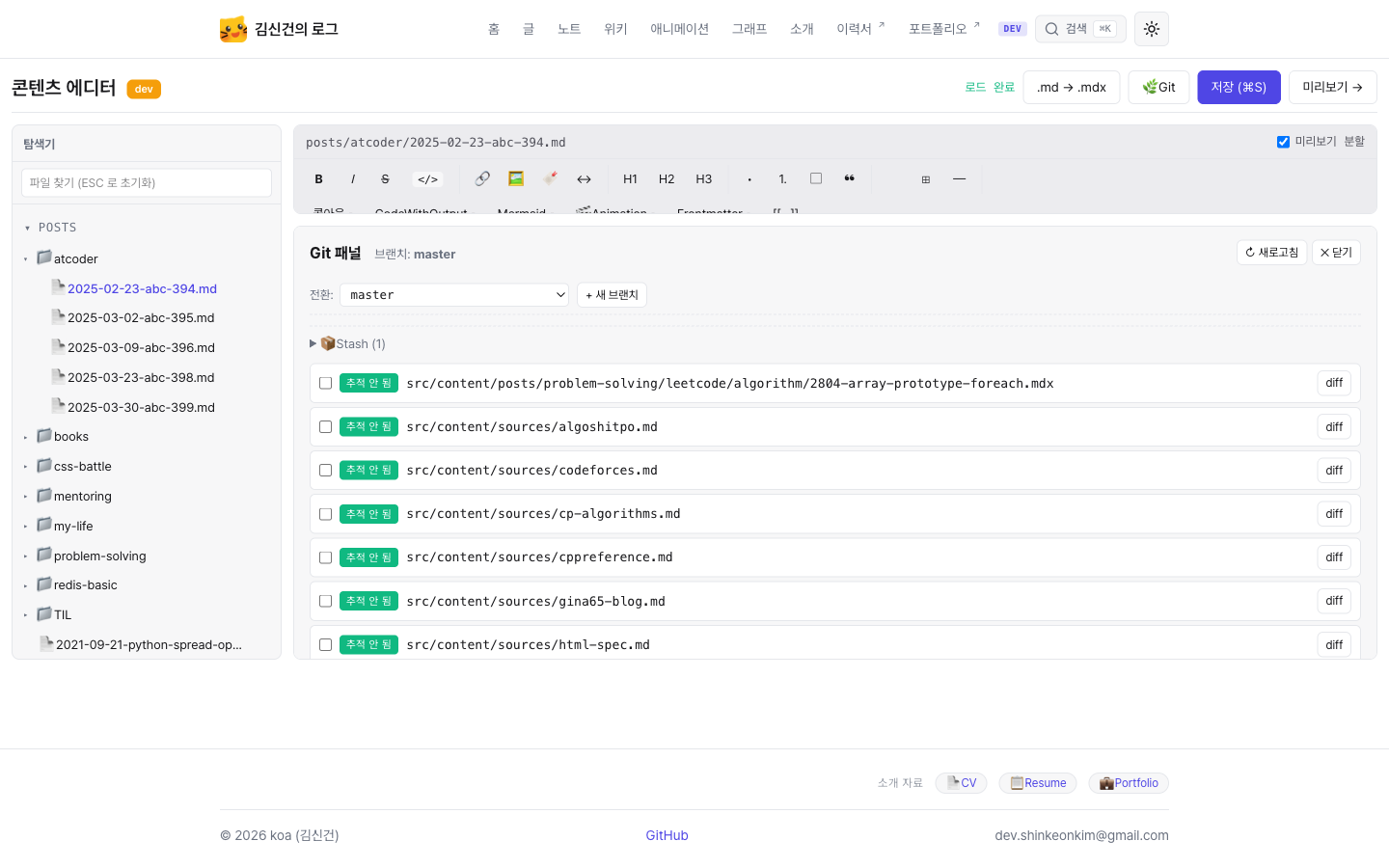
Task: Expand the problem-solving folder
Action: pos(85,556)
